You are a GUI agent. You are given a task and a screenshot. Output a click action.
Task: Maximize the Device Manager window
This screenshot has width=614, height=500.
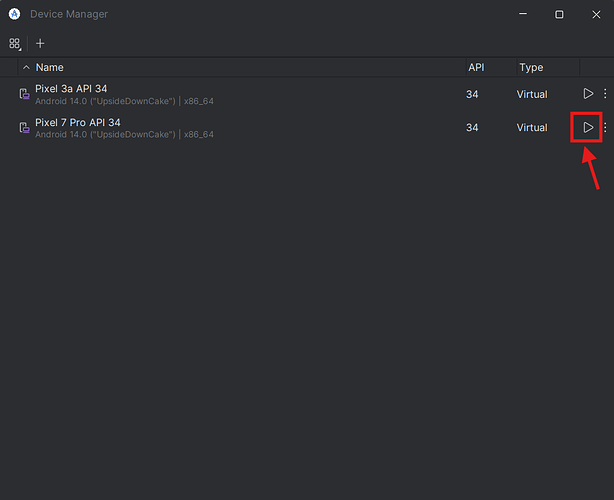coord(559,14)
